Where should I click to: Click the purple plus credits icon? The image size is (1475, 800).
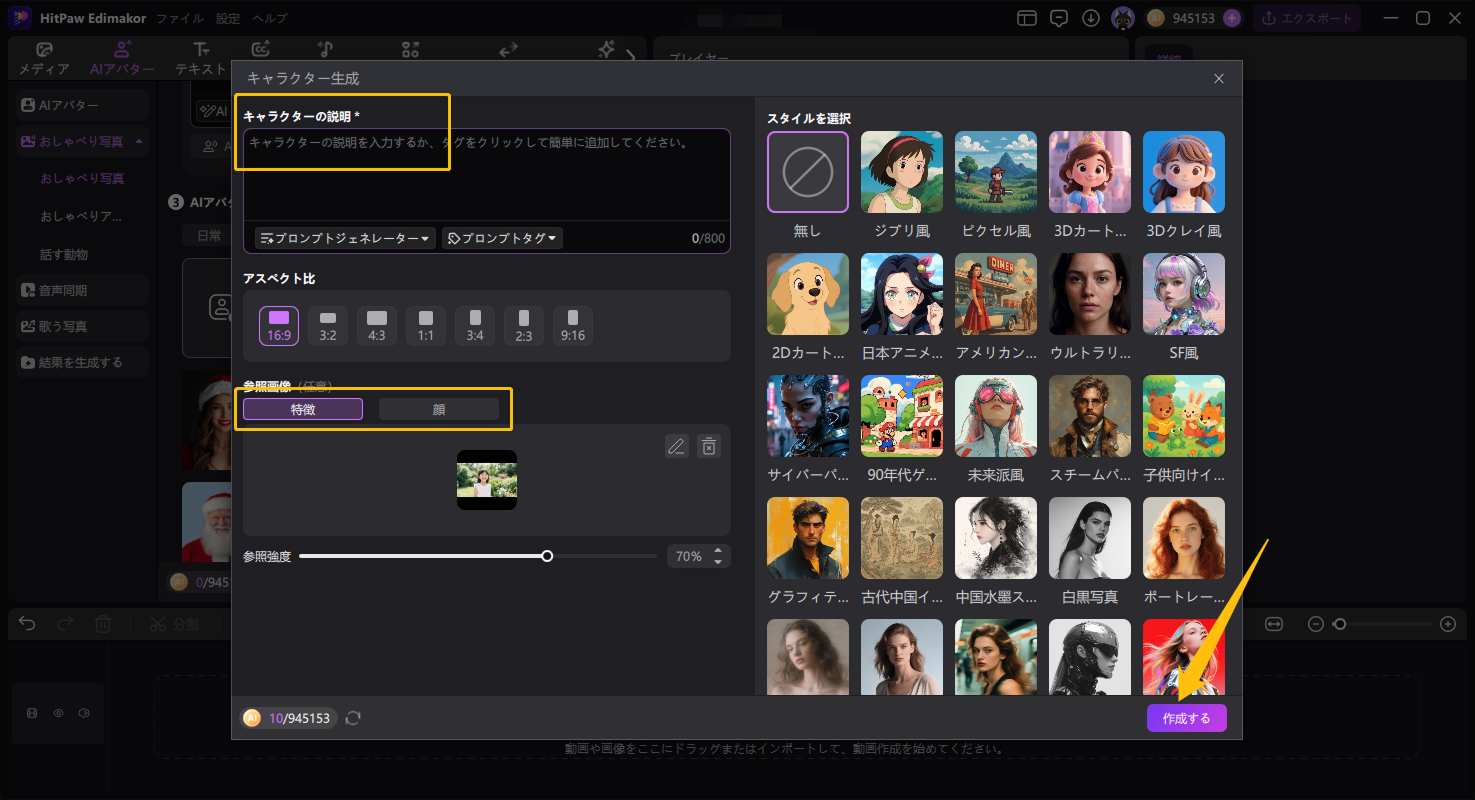1232,18
